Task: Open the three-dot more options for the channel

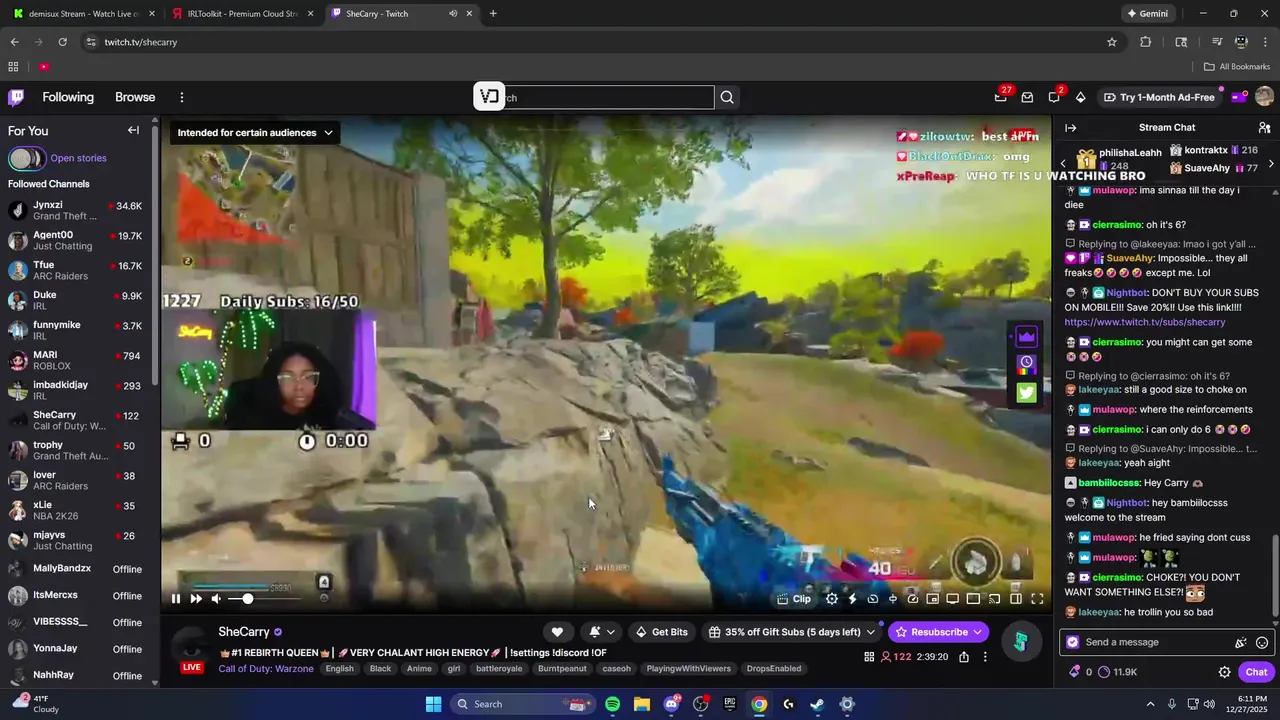Action: pyautogui.click(x=985, y=657)
